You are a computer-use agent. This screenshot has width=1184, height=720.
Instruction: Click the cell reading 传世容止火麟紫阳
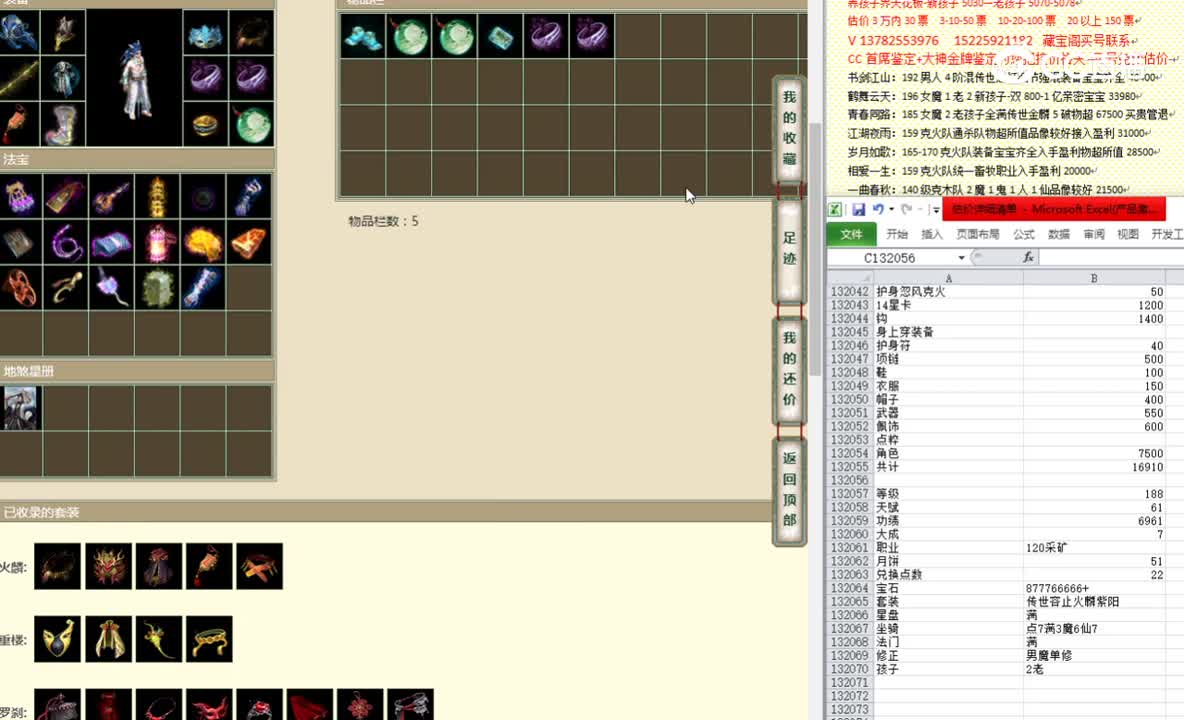[x=1094, y=602]
